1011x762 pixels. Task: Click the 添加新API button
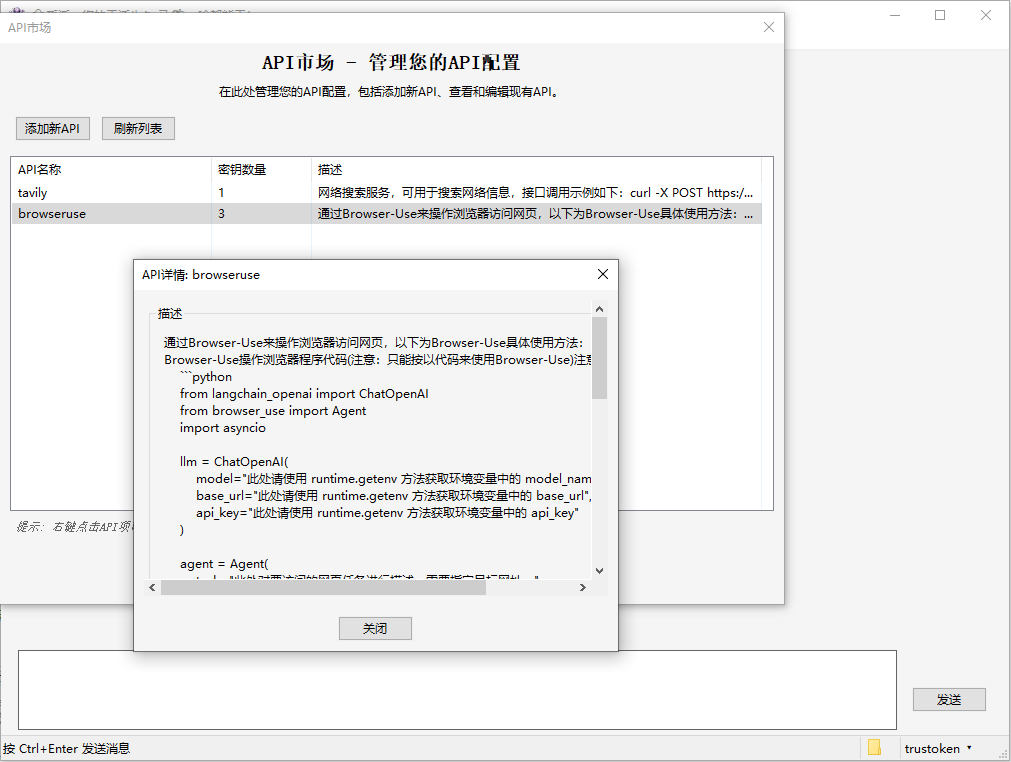52,128
